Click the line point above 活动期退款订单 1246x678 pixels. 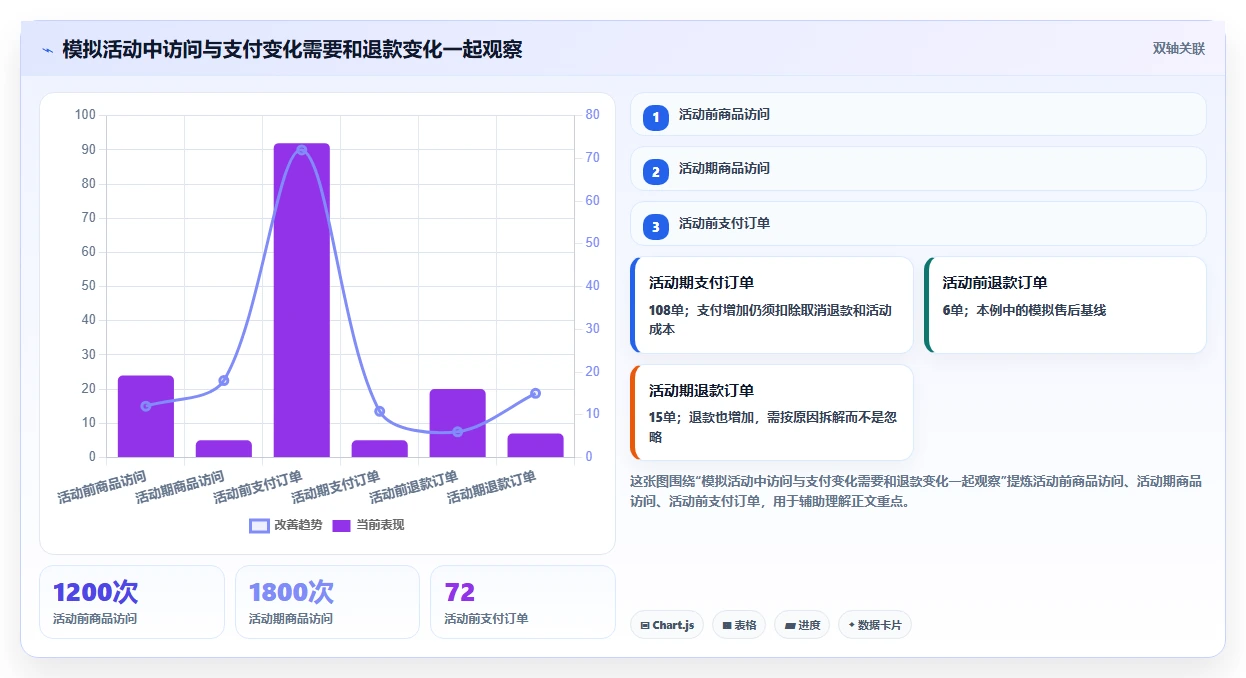click(536, 393)
